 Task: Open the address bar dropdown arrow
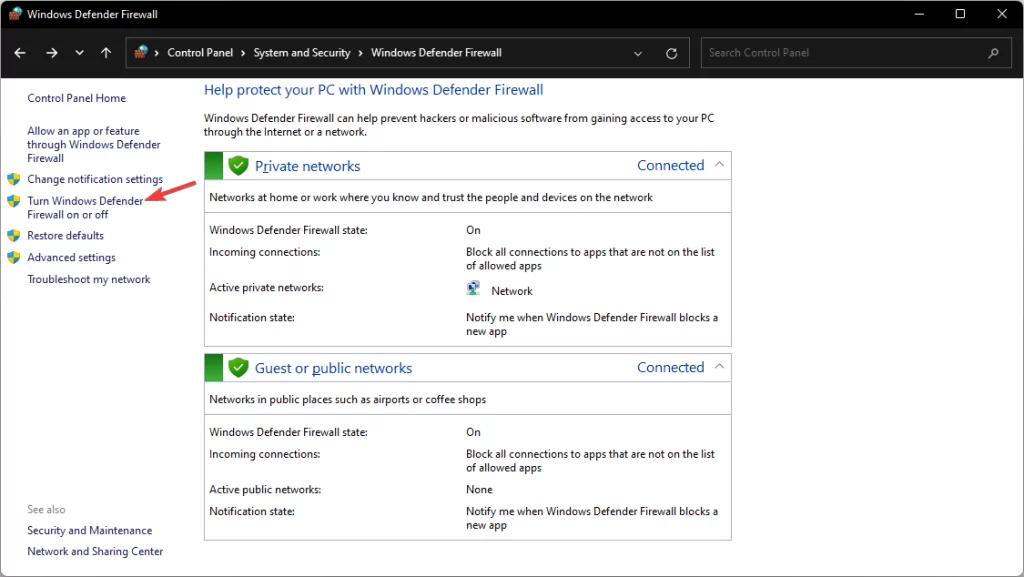(638, 52)
